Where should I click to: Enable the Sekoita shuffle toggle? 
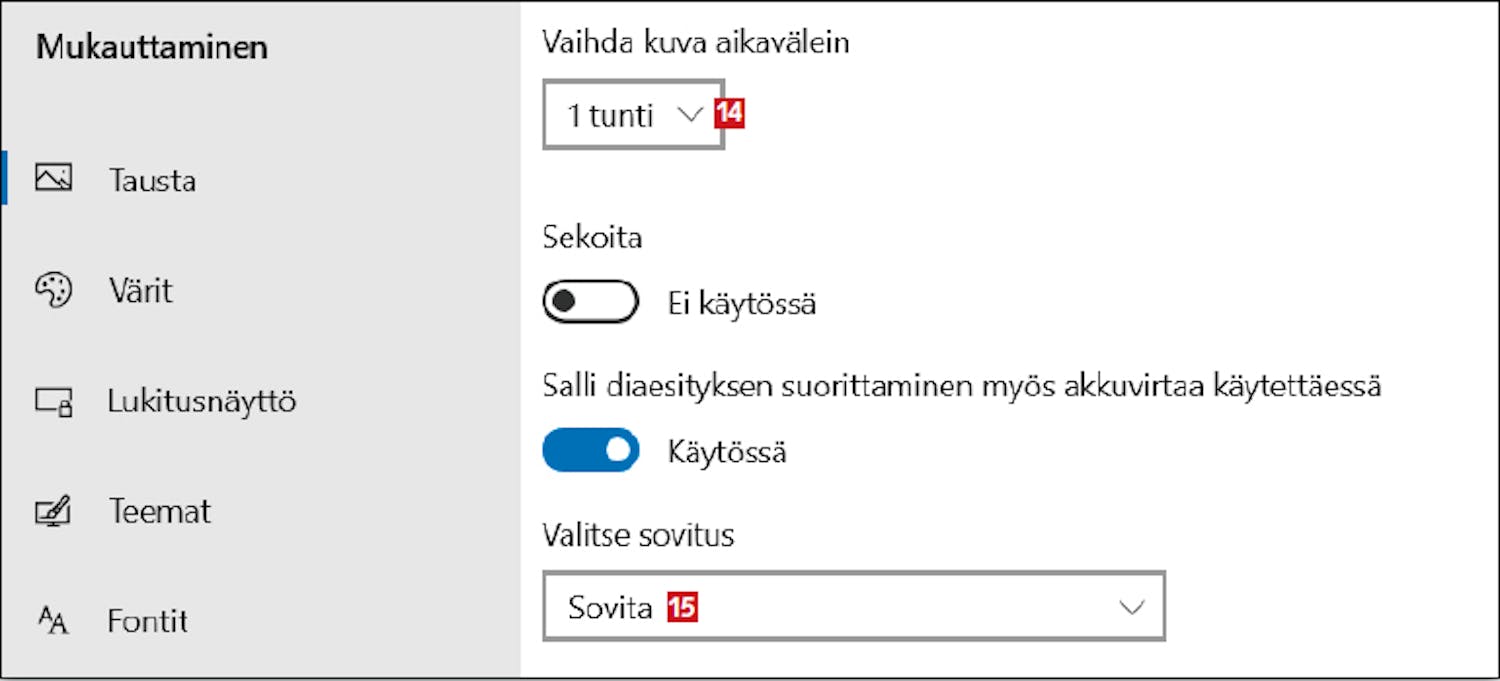coord(590,302)
